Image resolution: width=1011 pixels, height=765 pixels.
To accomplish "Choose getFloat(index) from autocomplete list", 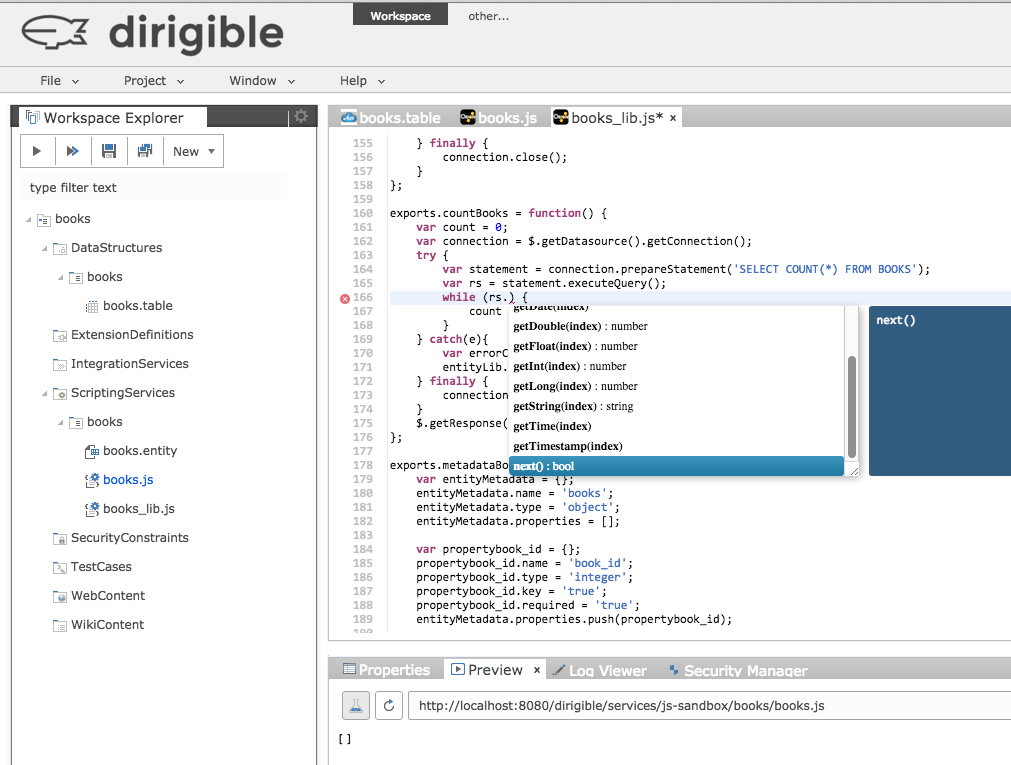I will 676,346.
